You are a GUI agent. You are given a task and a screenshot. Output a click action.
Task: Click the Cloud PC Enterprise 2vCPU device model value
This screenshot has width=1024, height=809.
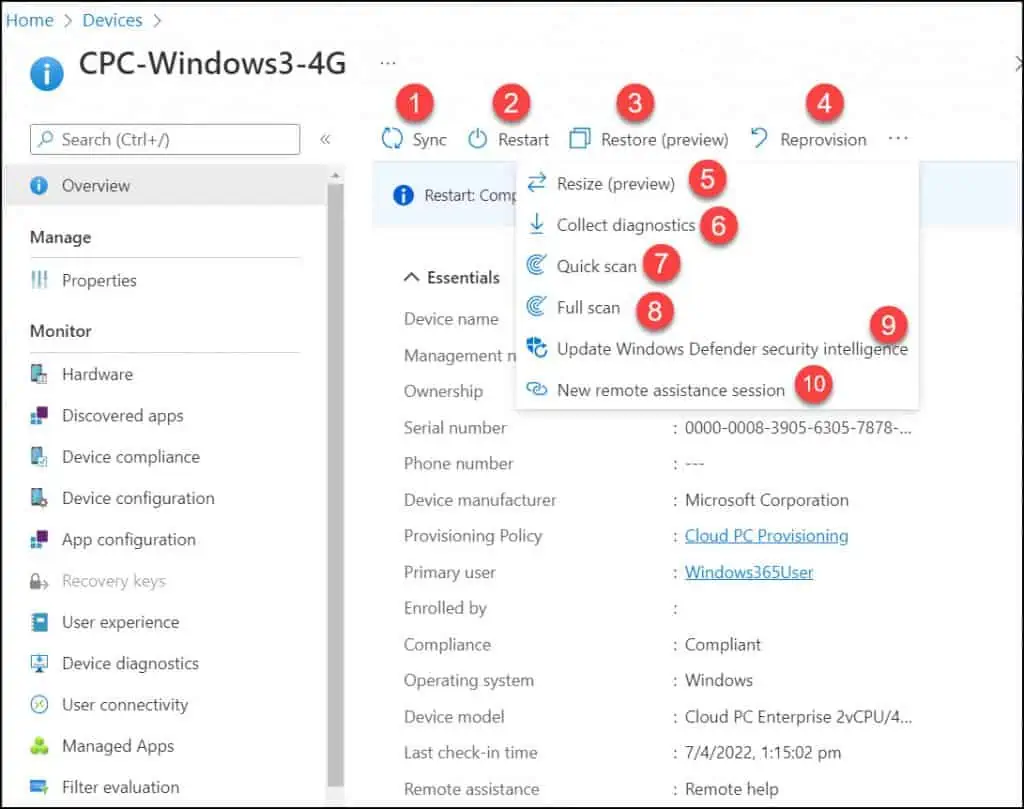coord(798,716)
